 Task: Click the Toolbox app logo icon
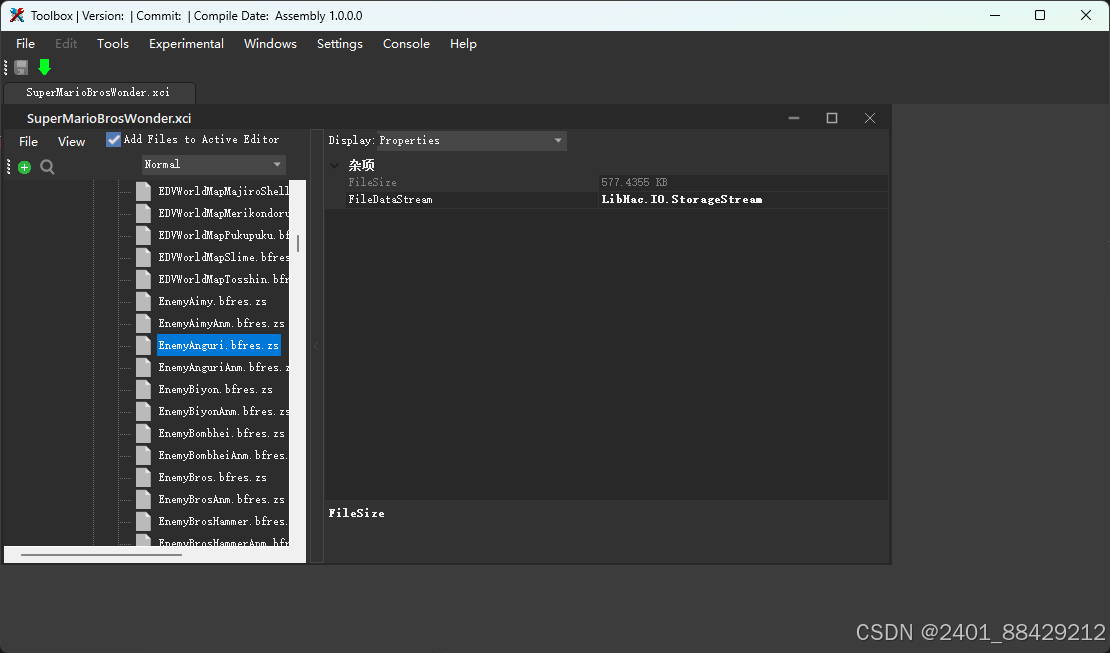point(17,15)
